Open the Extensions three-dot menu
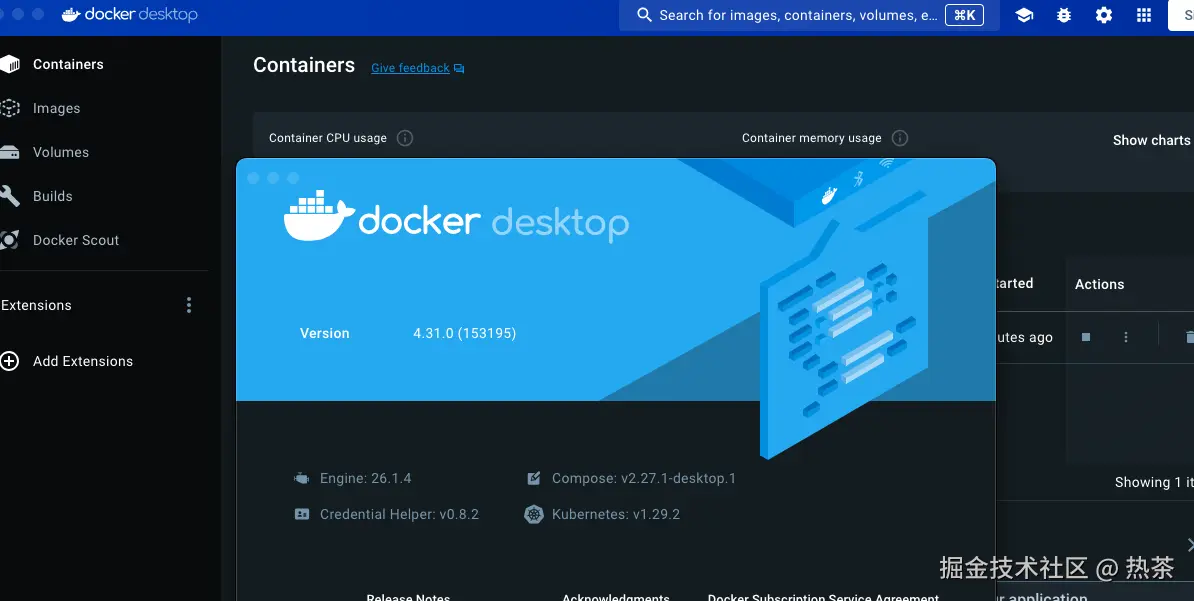This screenshot has height=601, width=1194. pyautogui.click(x=189, y=305)
